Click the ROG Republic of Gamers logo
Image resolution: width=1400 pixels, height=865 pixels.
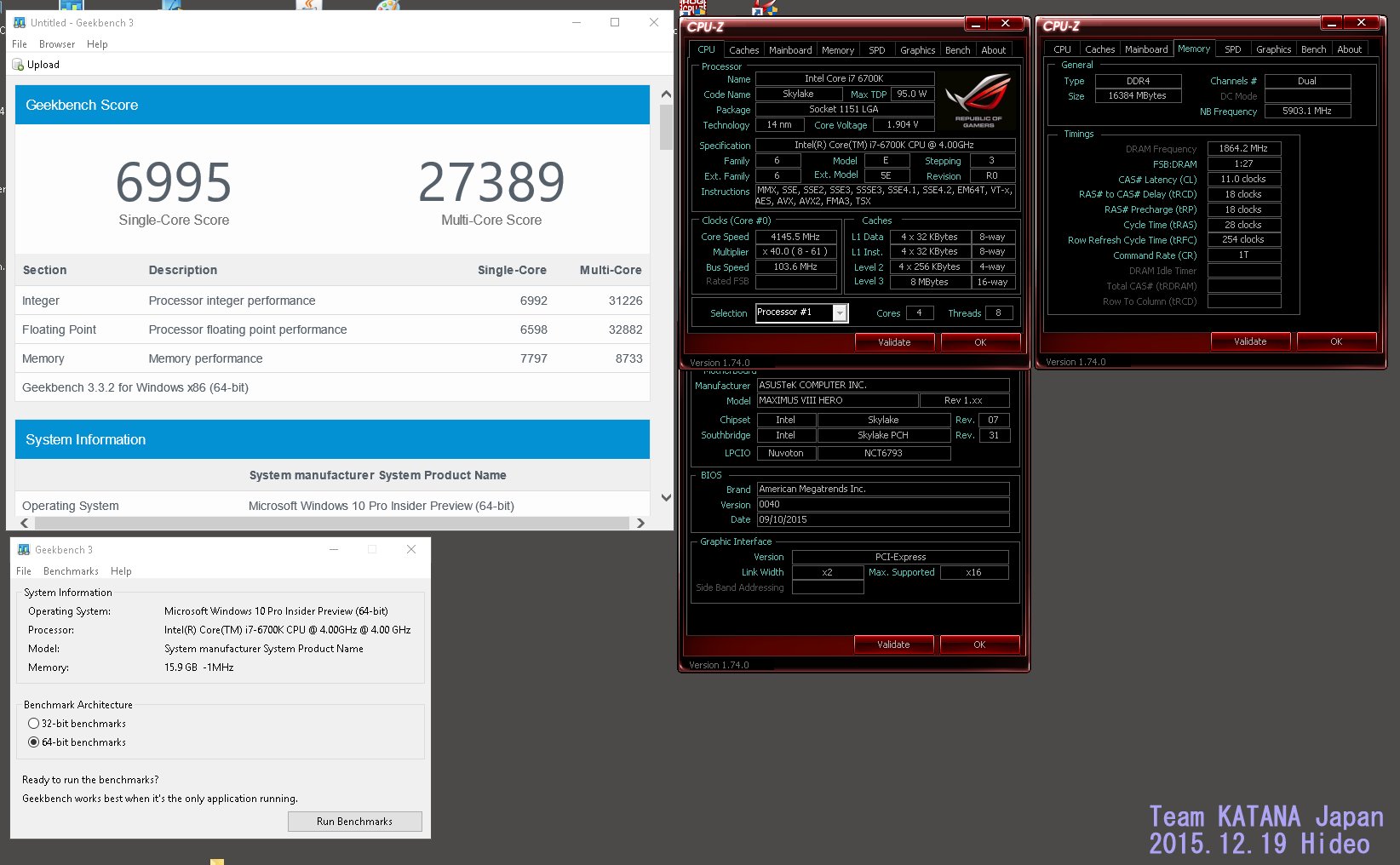pos(978,100)
